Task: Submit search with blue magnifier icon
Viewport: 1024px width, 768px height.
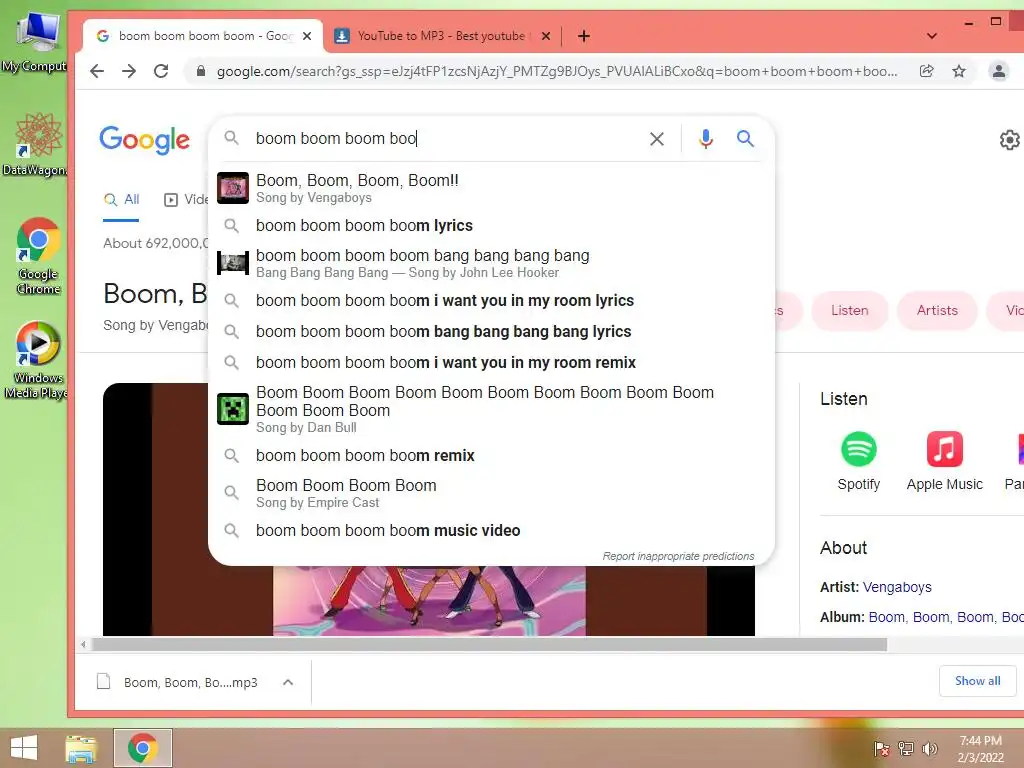Action: click(x=746, y=138)
